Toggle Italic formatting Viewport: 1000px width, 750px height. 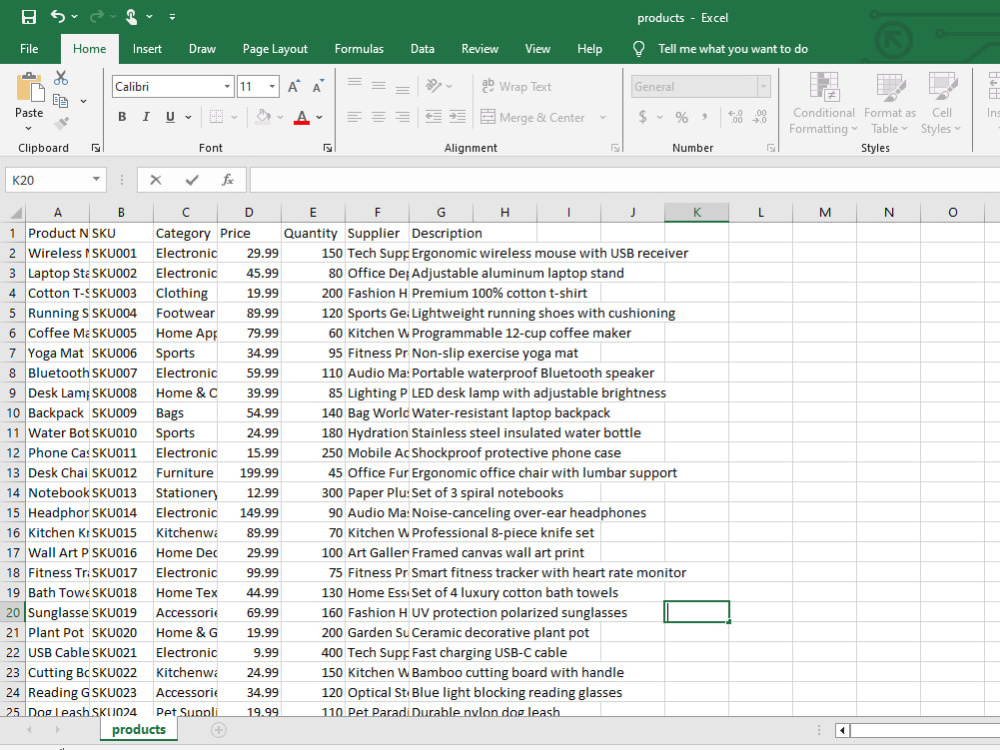coord(146,117)
